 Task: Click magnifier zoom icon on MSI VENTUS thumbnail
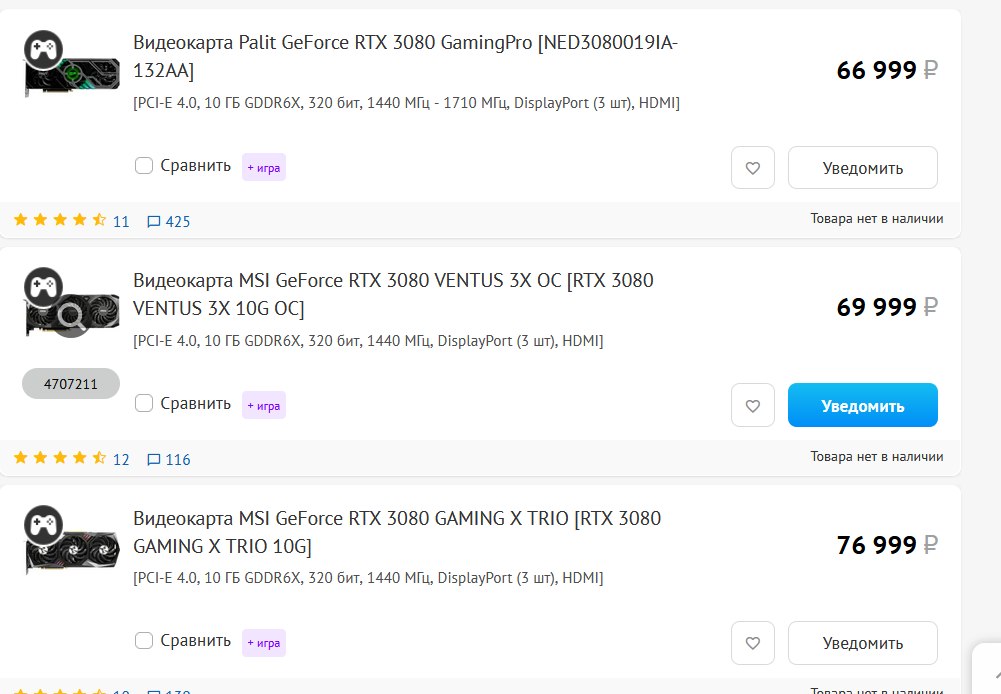pyautogui.click(x=70, y=316)
